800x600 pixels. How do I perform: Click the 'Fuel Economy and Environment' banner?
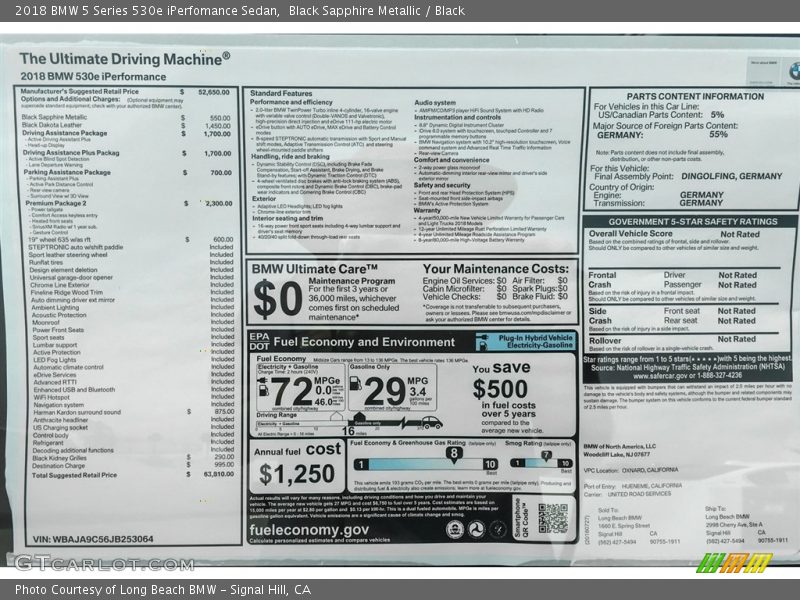click(x=364, y=342)
